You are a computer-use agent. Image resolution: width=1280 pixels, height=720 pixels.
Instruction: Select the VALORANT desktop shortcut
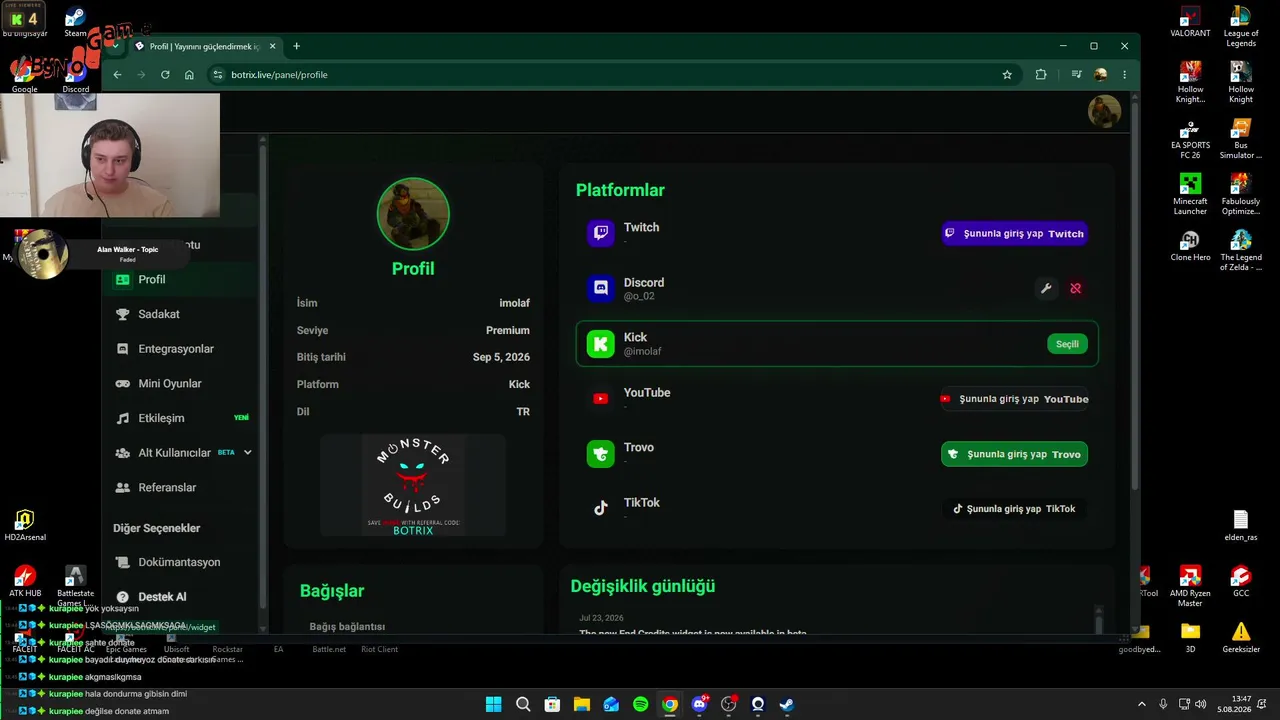point(1190,22)
